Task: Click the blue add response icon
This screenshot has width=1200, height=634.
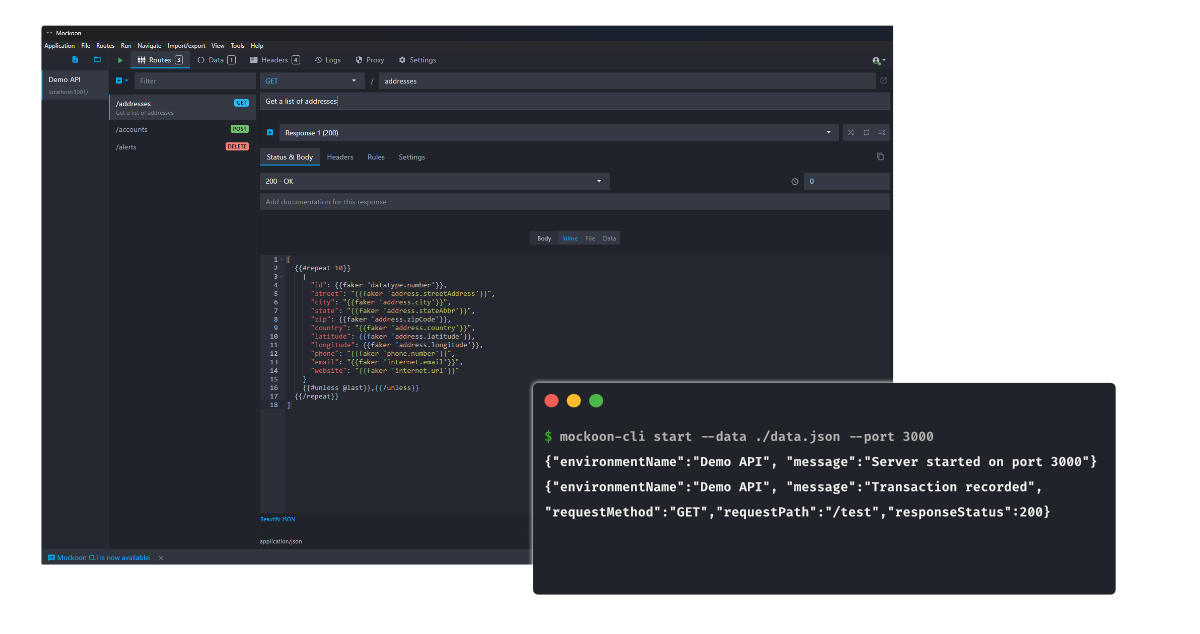Action: (270, 132)
